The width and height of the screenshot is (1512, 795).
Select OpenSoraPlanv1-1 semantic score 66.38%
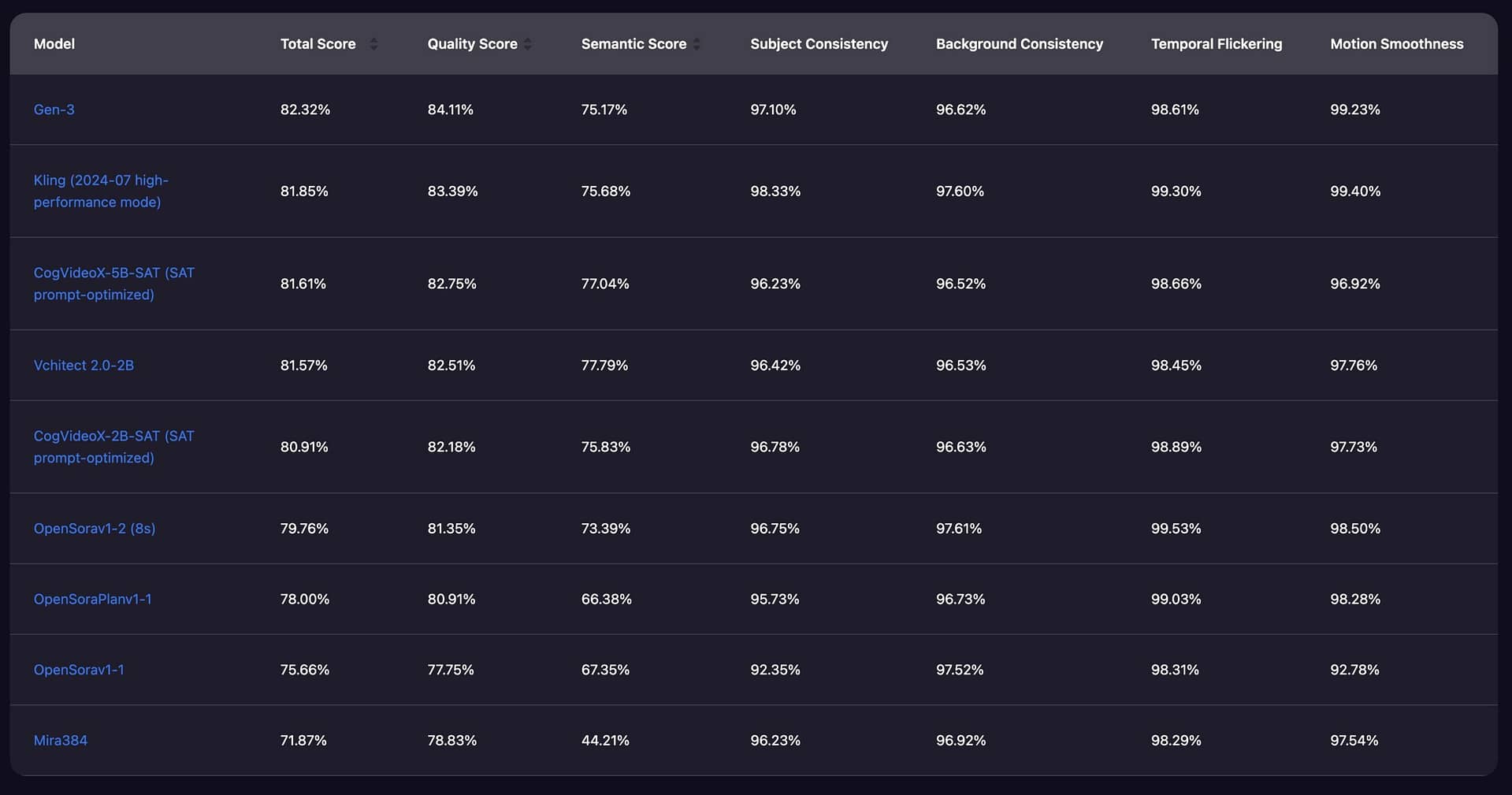607,599
